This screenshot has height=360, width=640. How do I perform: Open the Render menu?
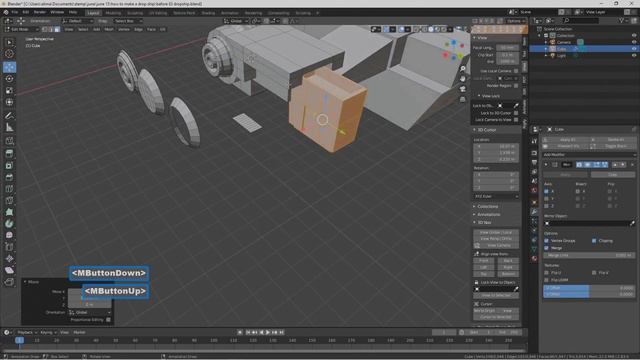click(x=40, y=12)
